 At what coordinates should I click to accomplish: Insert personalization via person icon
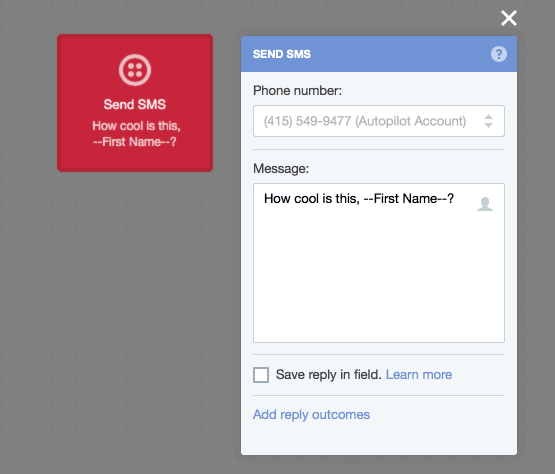point(485,204)
